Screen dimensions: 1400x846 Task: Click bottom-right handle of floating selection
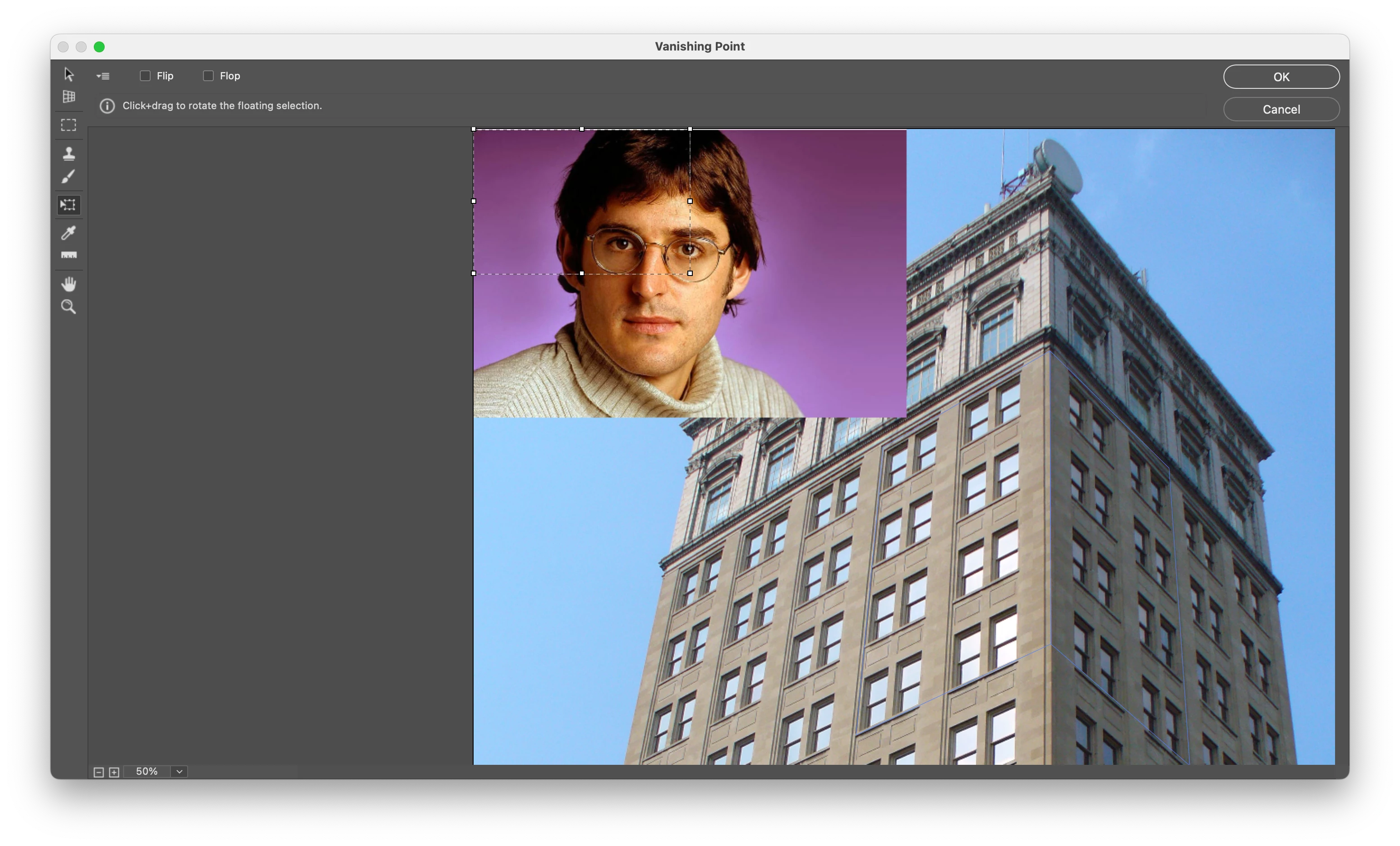click(x=690, y=273)
